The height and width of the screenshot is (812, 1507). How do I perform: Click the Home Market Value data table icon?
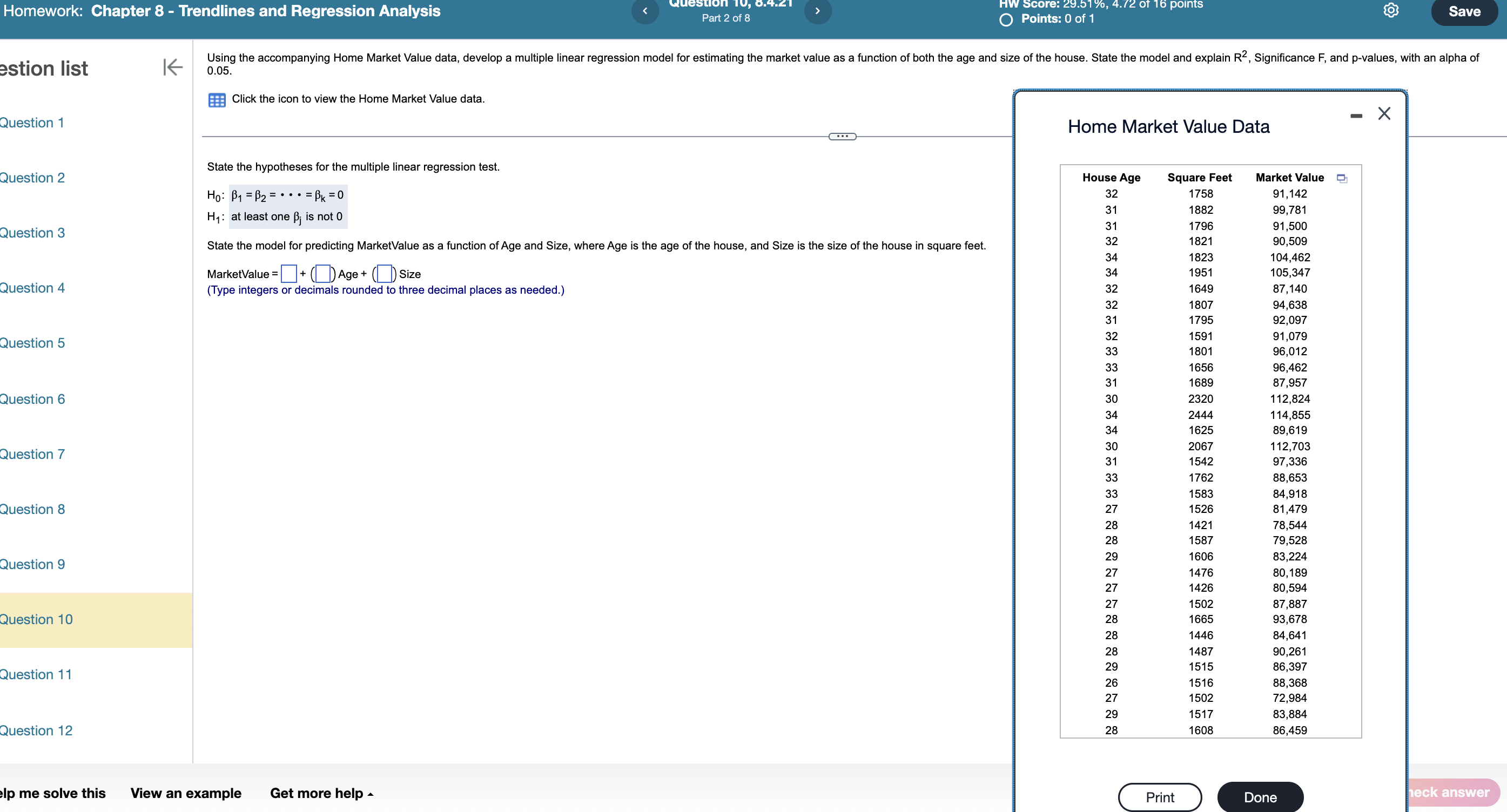[217, 100]
